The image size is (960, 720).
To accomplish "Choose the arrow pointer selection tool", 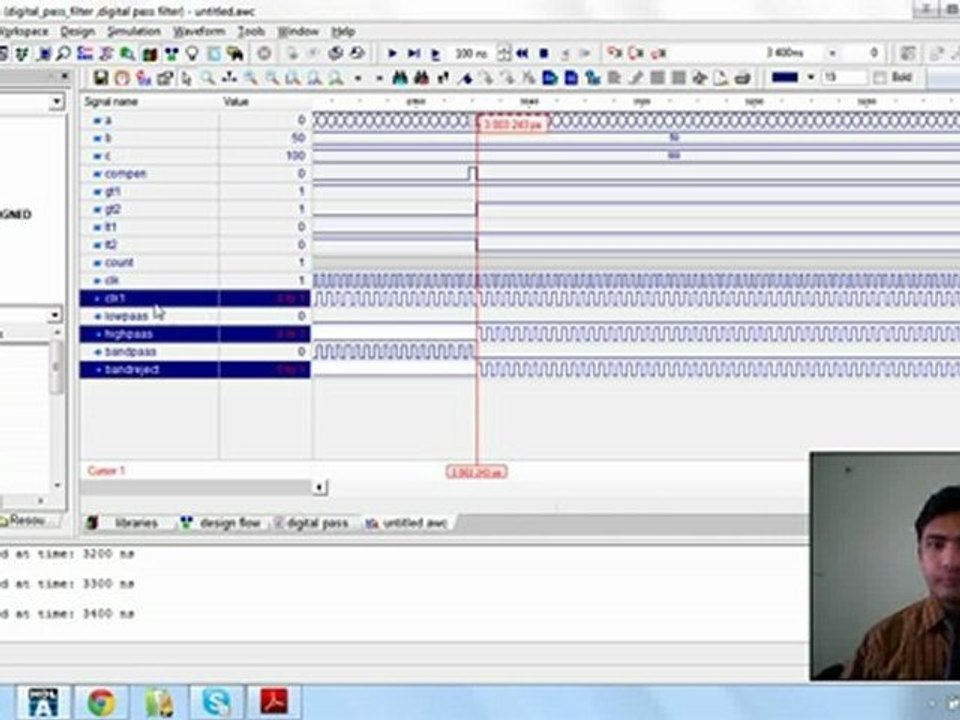I will click(x=187, y=78).
